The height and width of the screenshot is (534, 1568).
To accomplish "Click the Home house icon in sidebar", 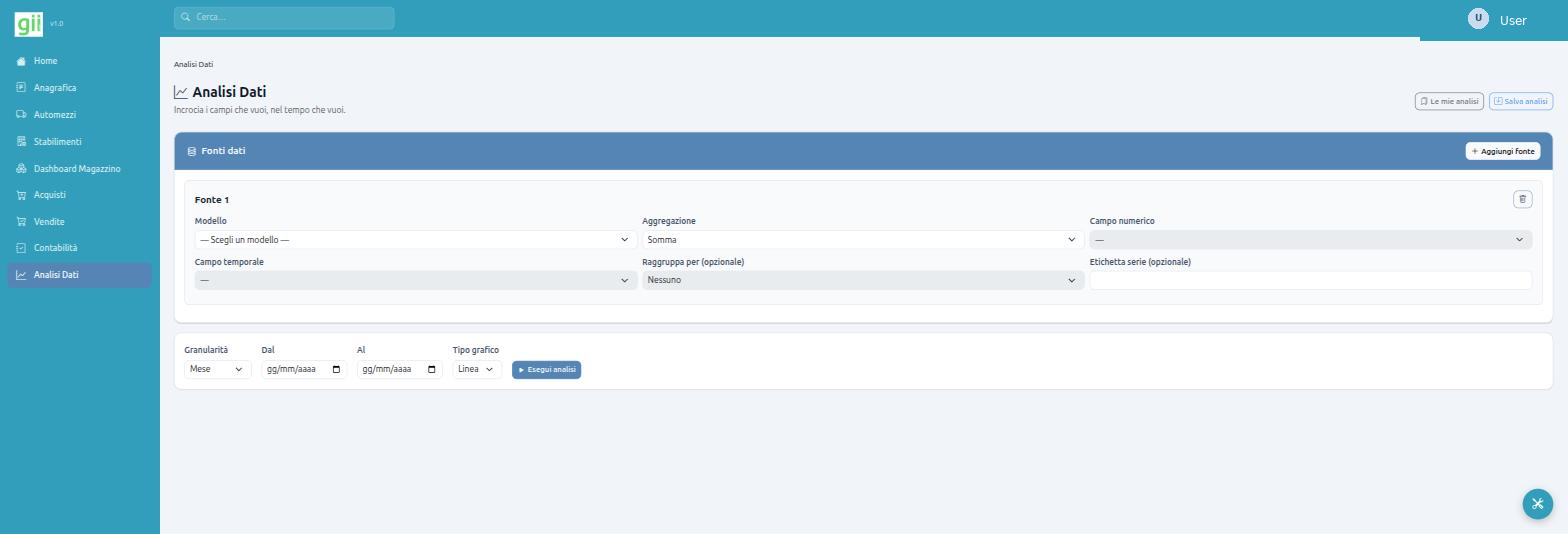I will click(x=21, y=61).
